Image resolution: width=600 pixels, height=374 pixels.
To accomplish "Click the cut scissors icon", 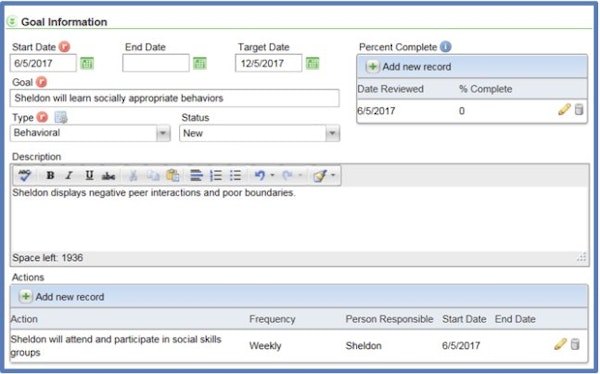I will pos(133,176).
